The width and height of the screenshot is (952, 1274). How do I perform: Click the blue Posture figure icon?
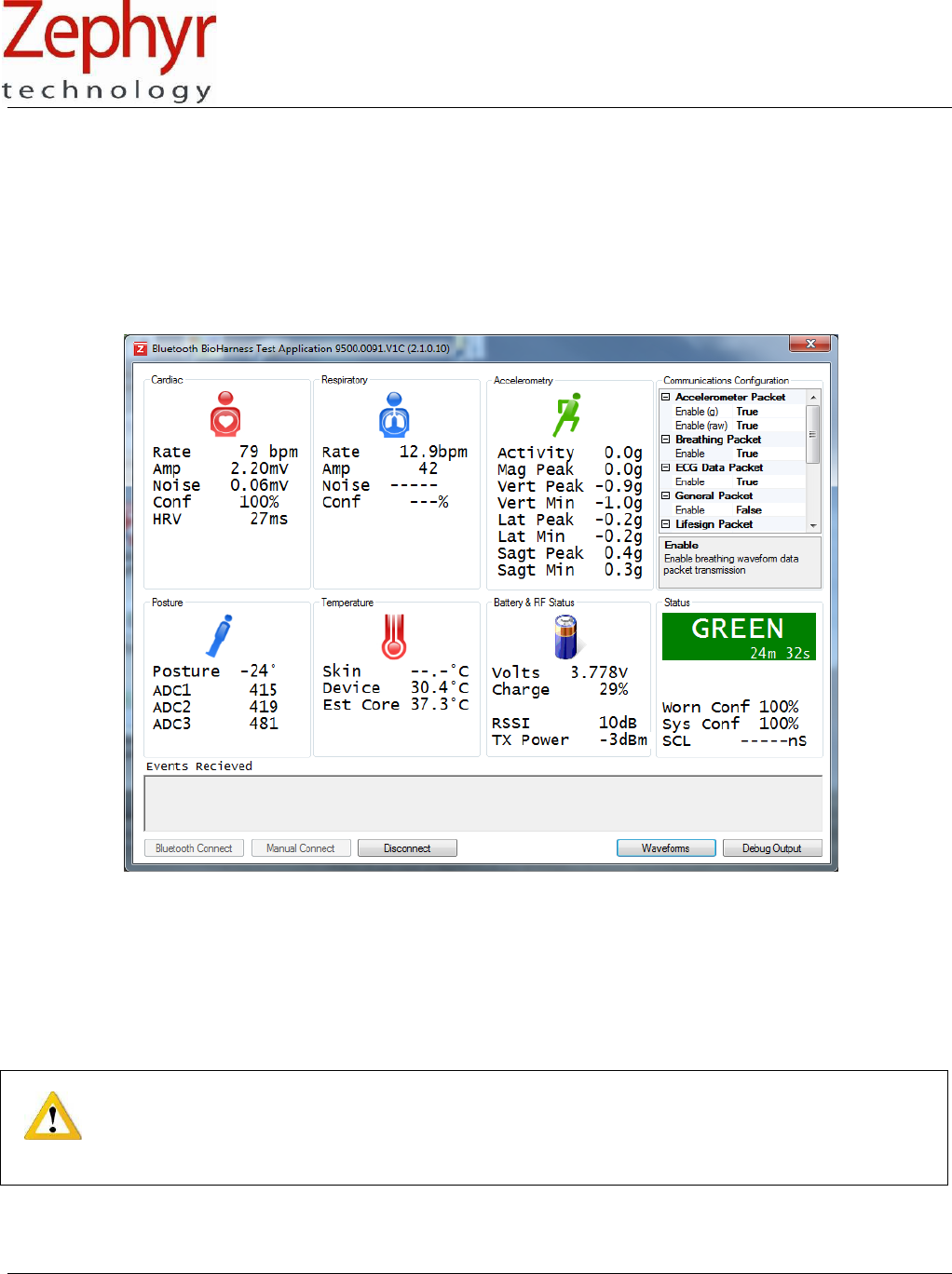tap(219, 636)
